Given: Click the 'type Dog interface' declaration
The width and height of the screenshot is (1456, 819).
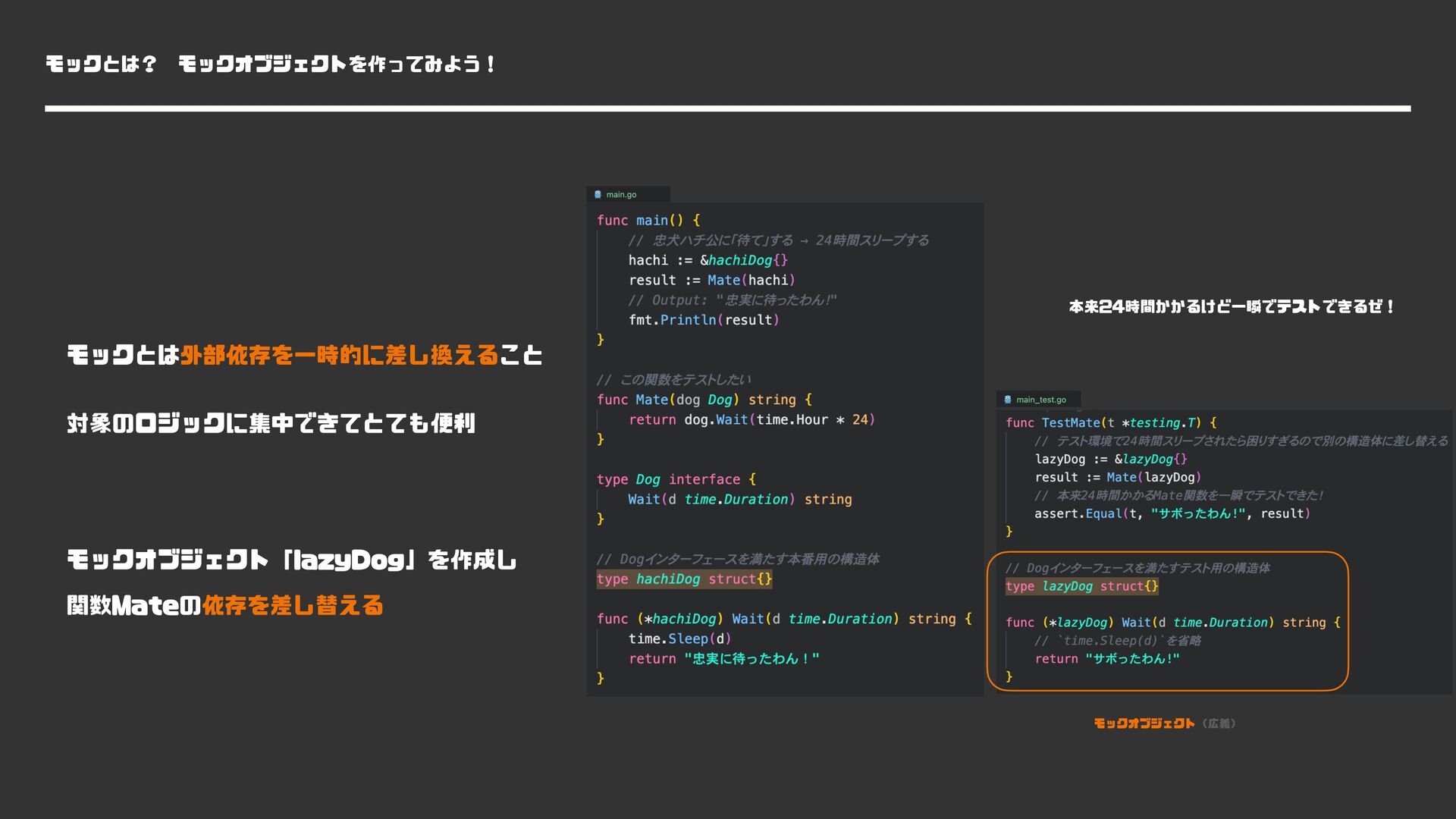Looking at the screenshot, I should pos(676,480).
